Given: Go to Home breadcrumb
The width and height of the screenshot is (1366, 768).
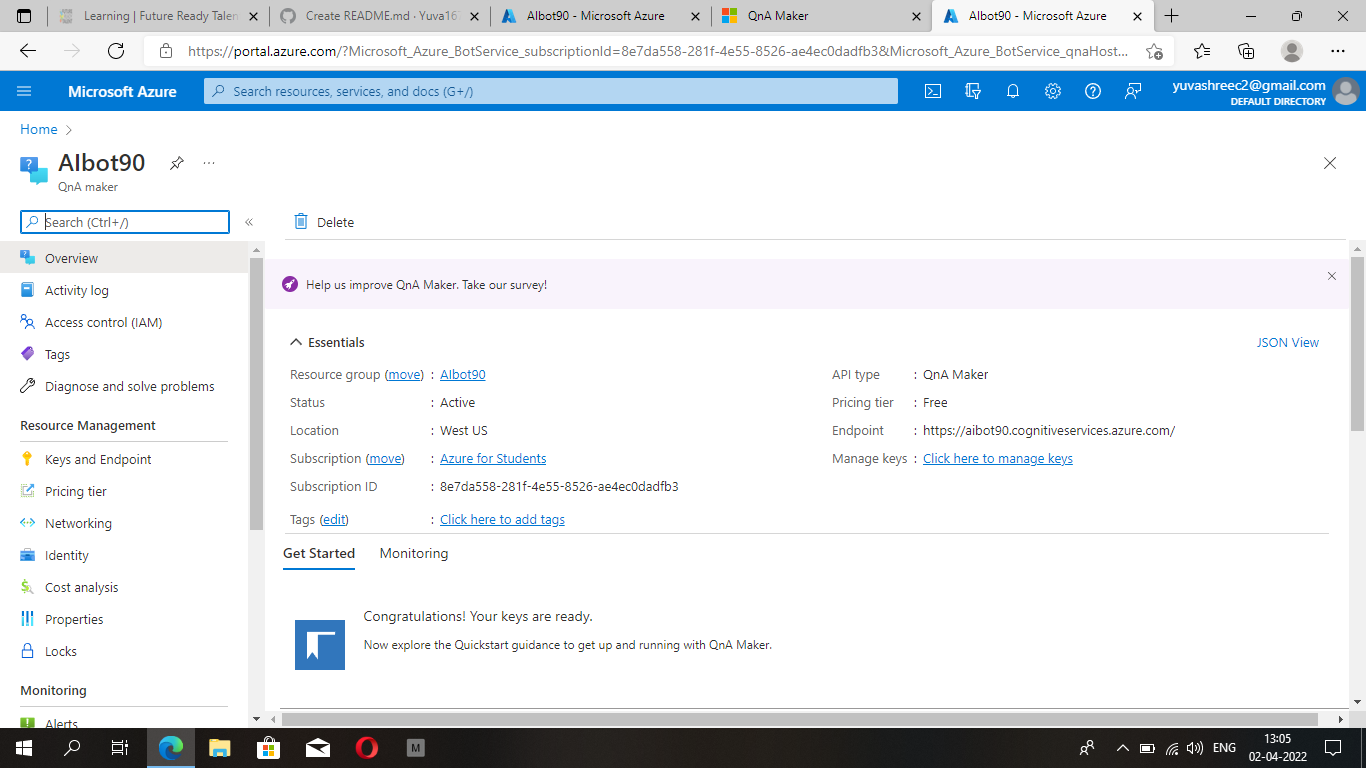Looking at the screenshot, I should tap(39, 129).
